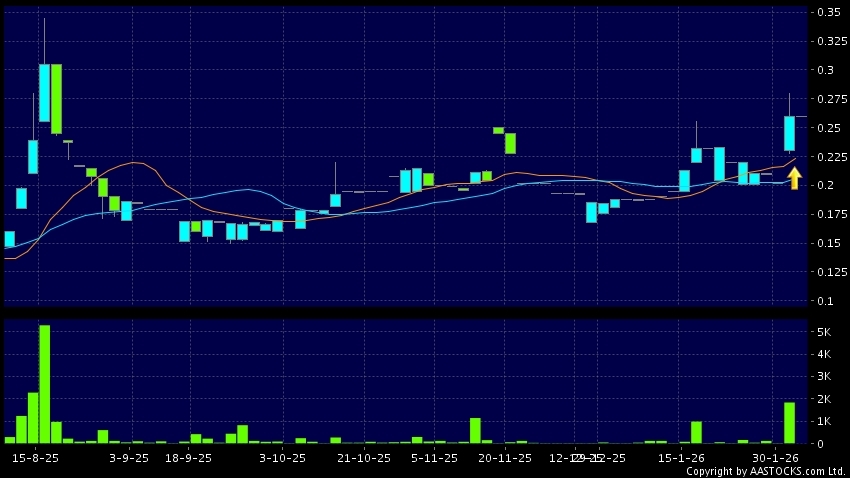Click the AASTOCKS.com copyright text

point(765,471)
